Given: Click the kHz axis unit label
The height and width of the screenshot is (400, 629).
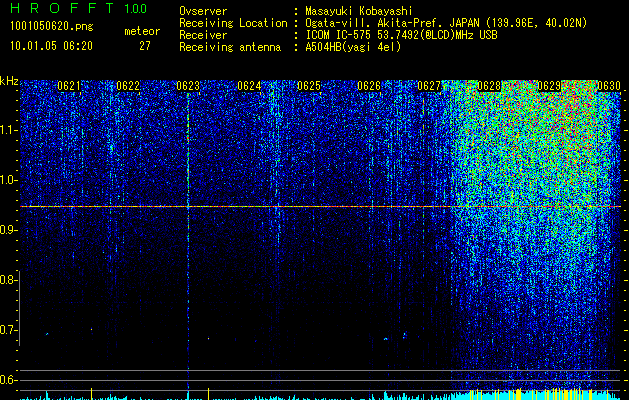Looking at the screenshot, I should click(x=9, y=81).
